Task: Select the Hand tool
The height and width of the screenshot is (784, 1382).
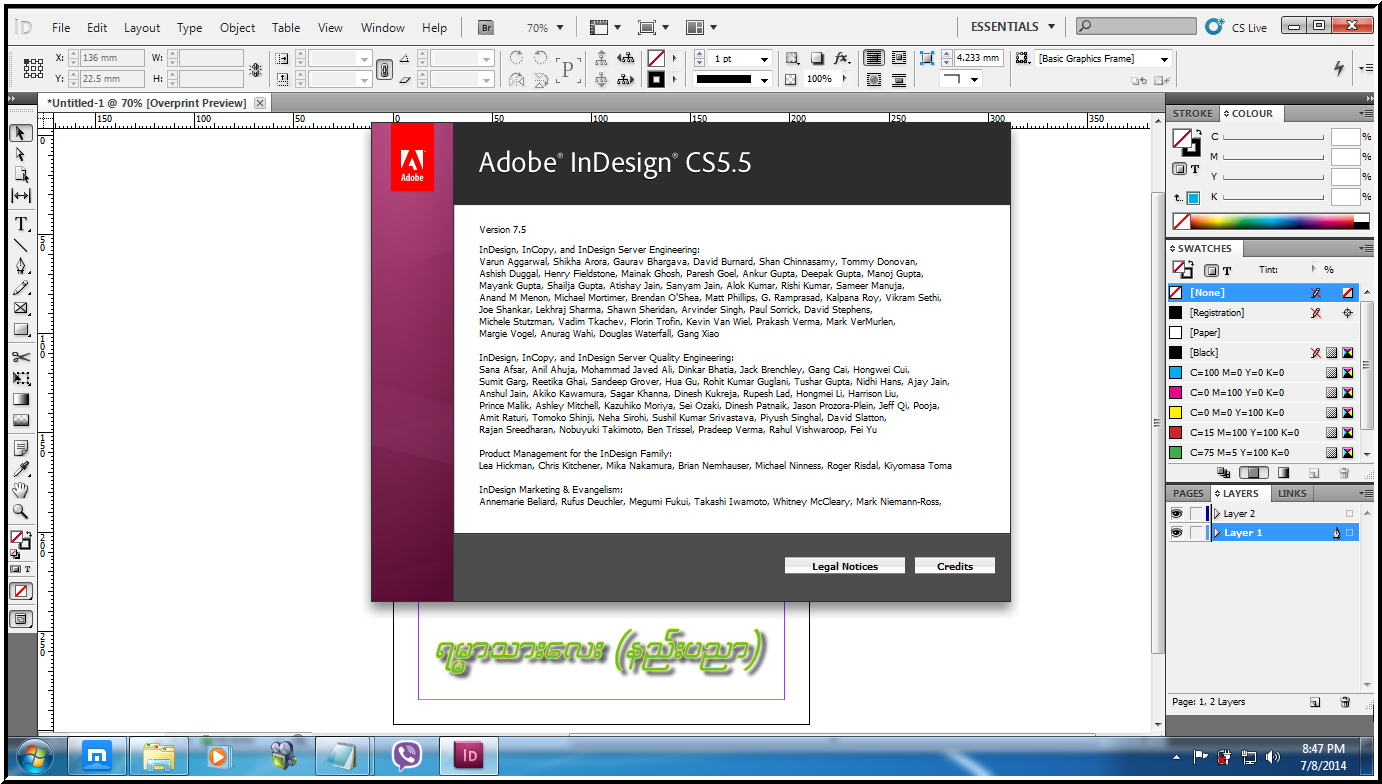Action: pyautogui.click(x=21, y=490)
